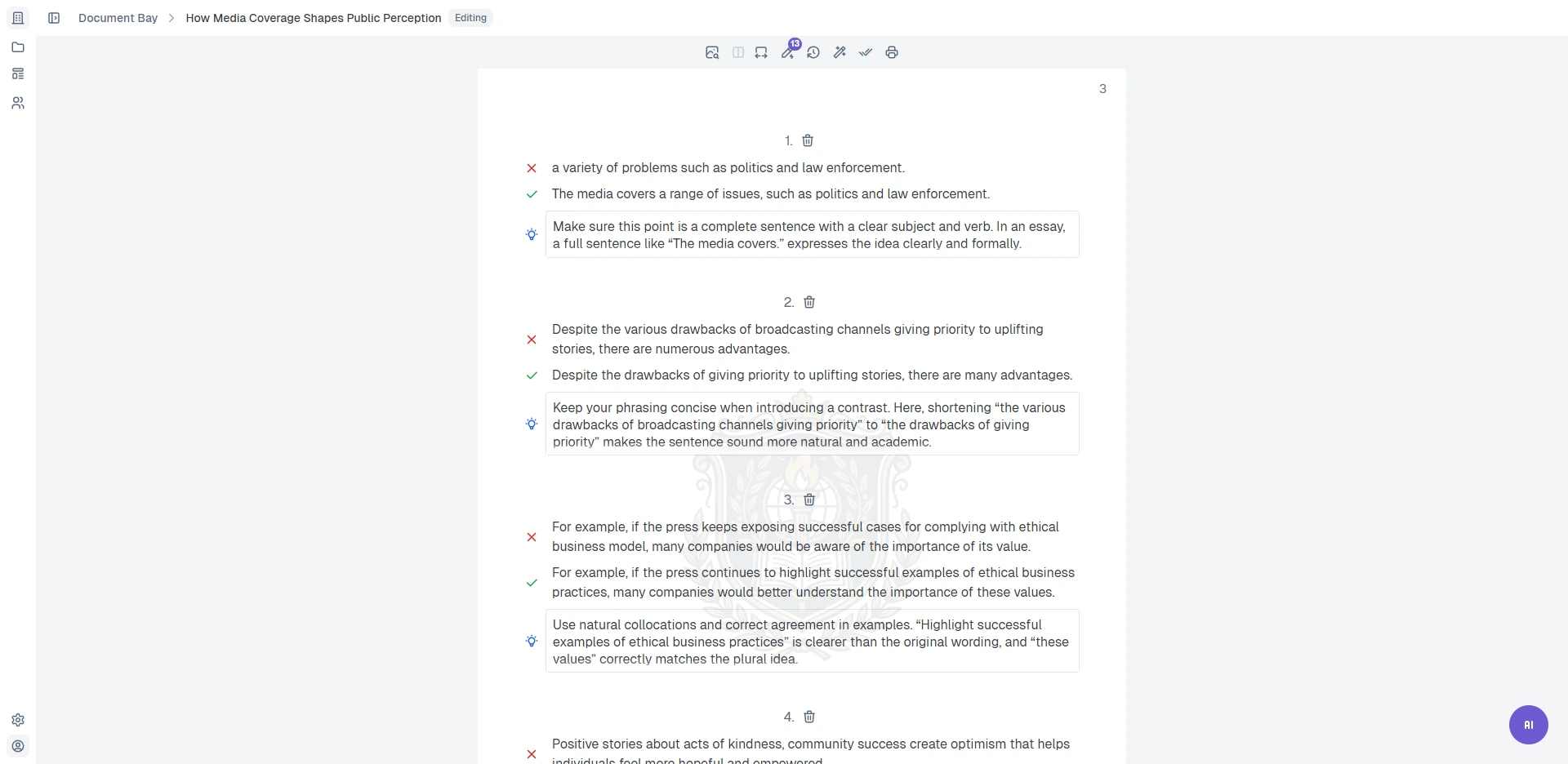Click lightbulb beside 'Make sure this point' tip

[x=532, y=234]
